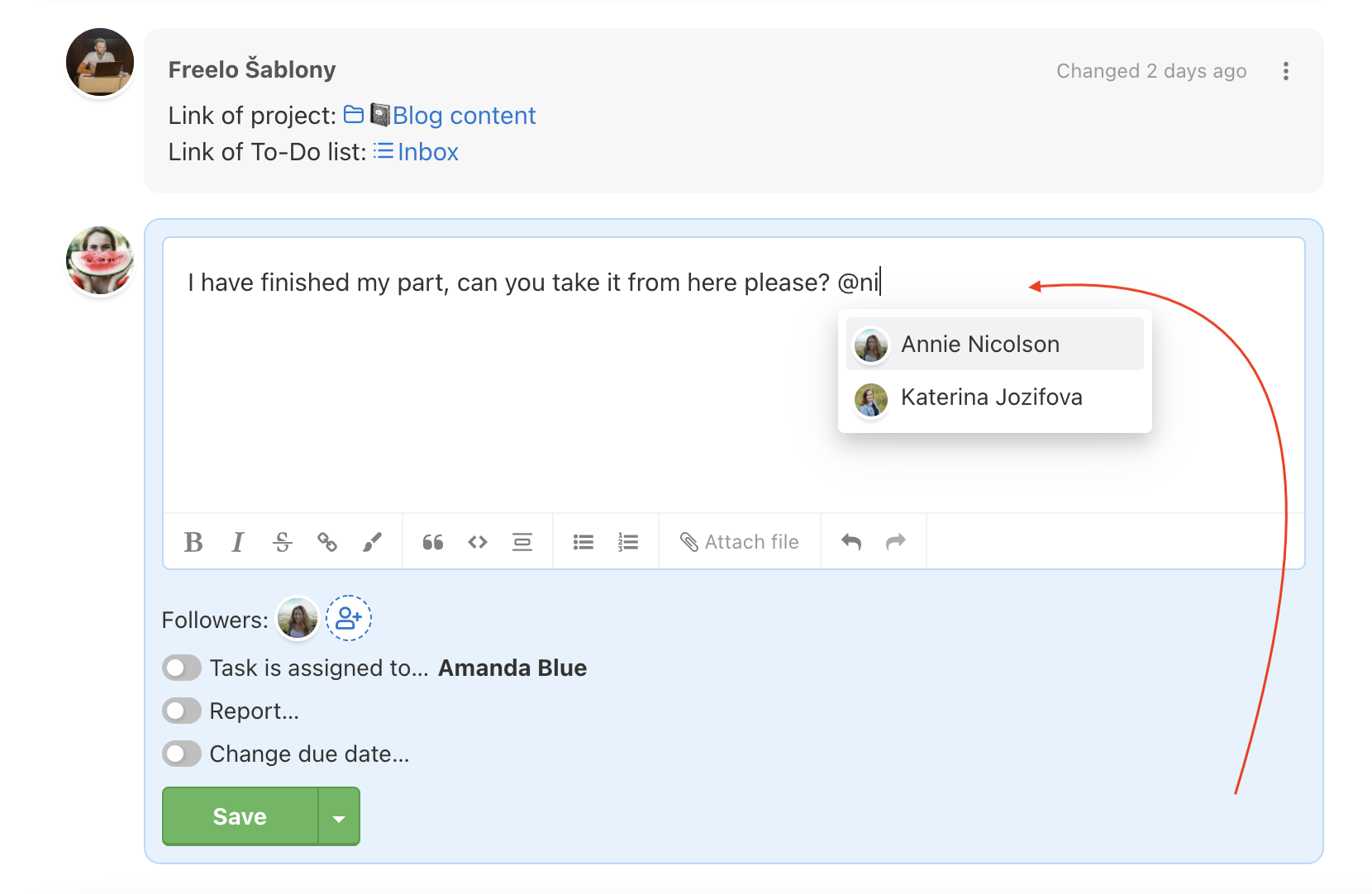This screenshot has width=1372, height=894.
Task: Insert a block quote
Action: (x=433, y=542)
